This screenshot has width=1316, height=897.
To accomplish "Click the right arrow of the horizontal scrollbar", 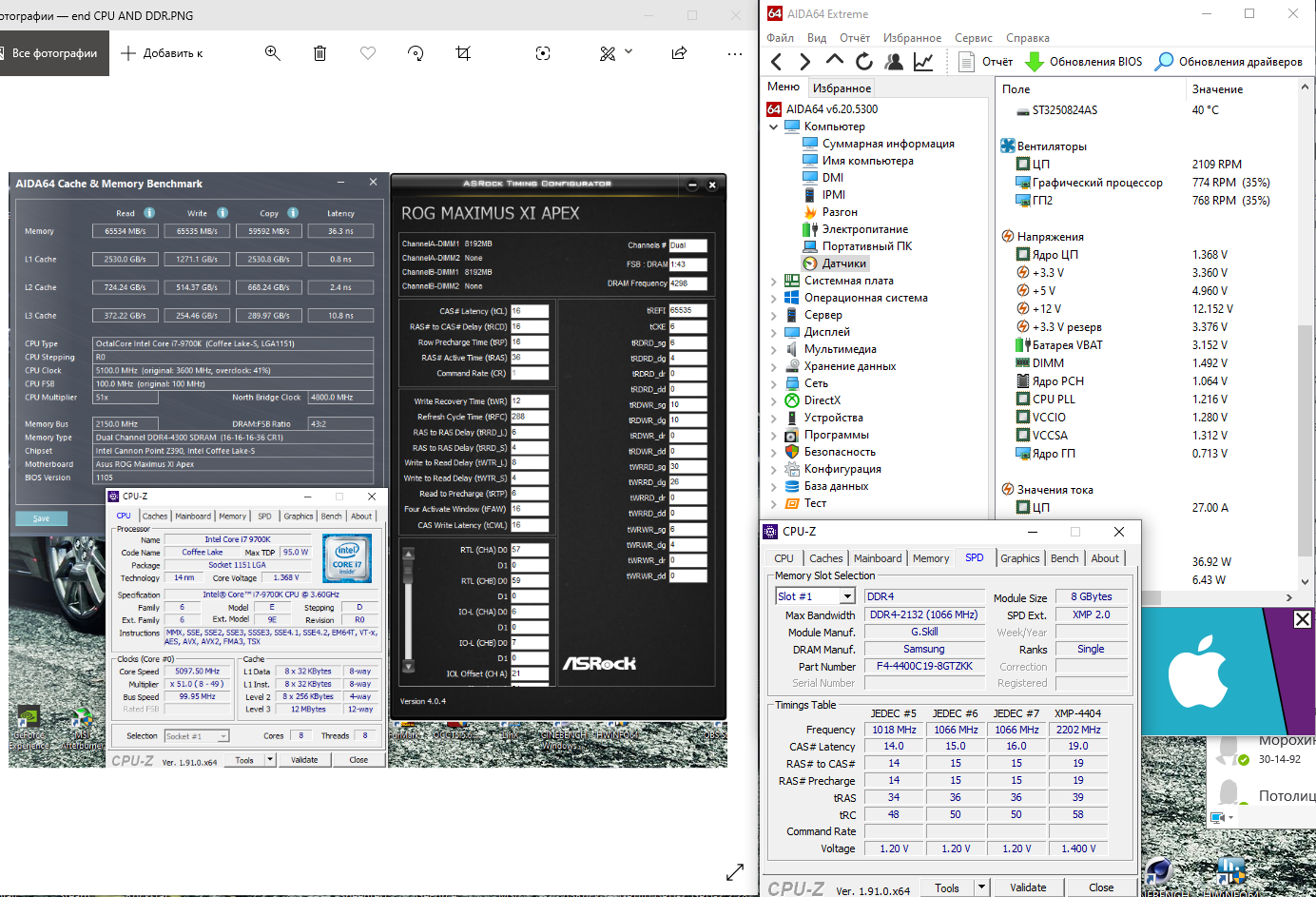I will tap(1288, 597).
